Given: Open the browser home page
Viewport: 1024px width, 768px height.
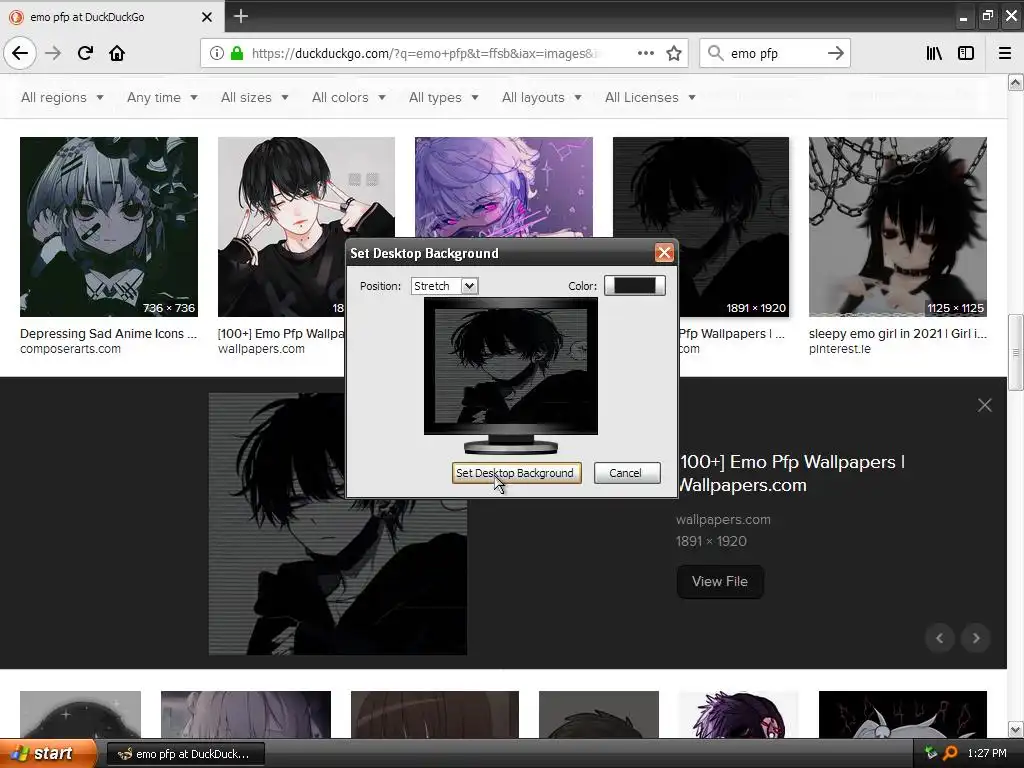Looking at the screenshot, I should (117, 53).
